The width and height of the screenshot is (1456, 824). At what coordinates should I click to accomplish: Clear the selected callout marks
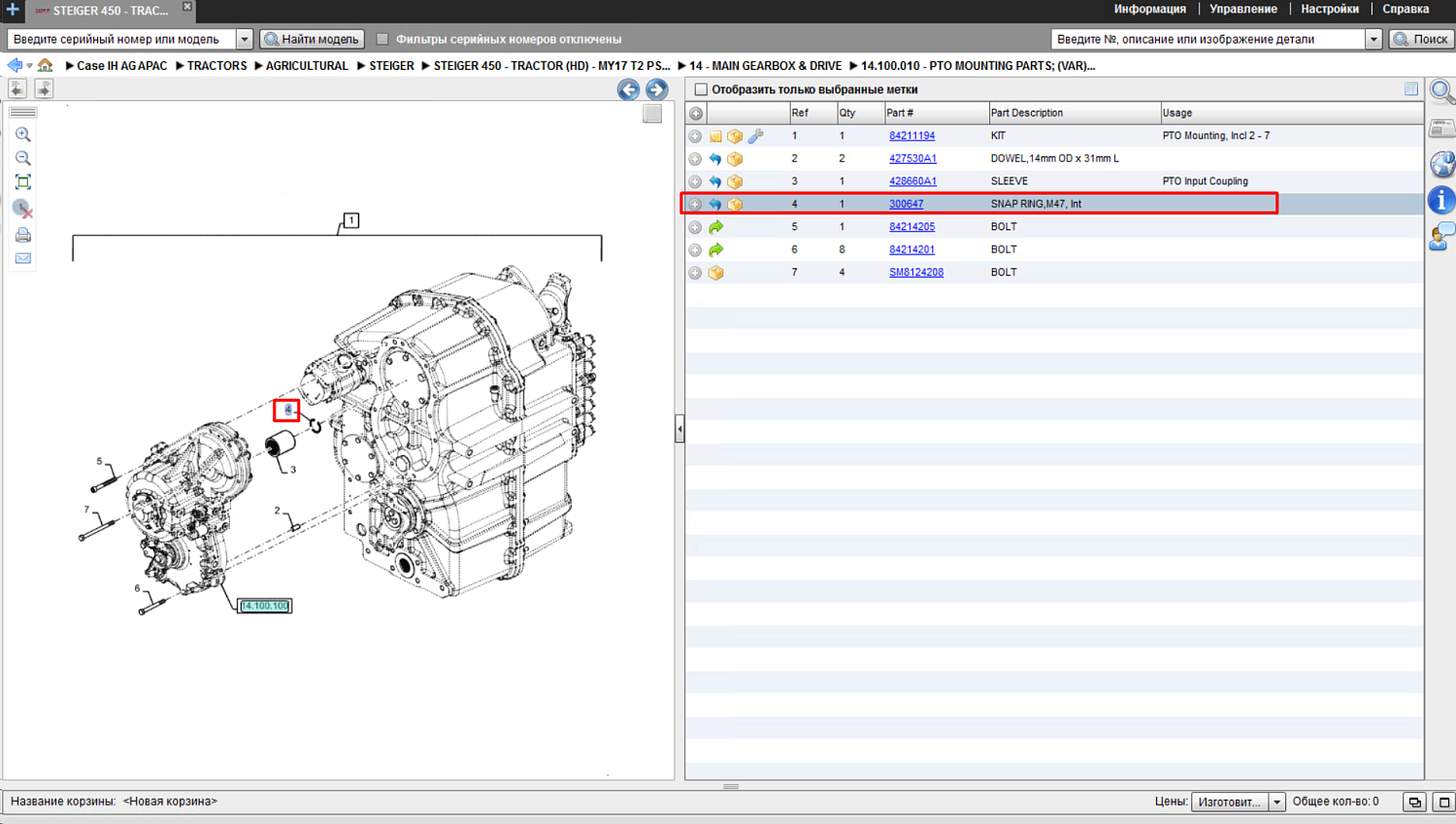point(22,209)
